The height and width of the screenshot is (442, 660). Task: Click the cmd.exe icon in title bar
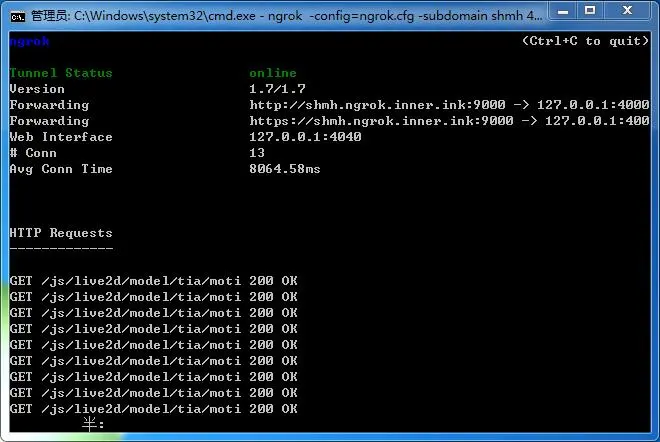coord(18,17)
